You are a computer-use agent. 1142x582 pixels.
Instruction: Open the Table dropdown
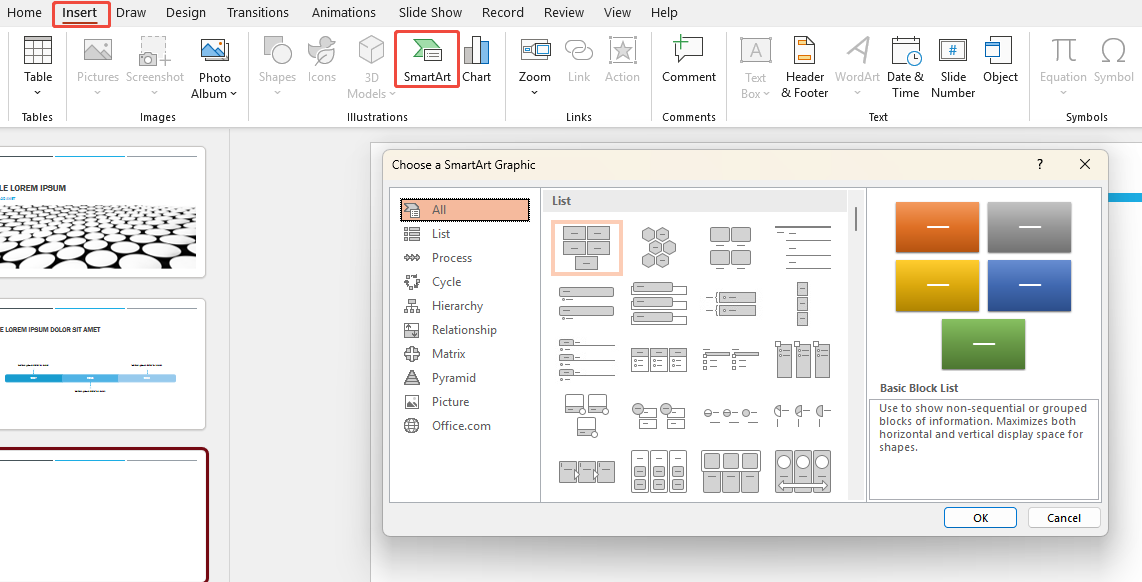(x=38, y=93)
